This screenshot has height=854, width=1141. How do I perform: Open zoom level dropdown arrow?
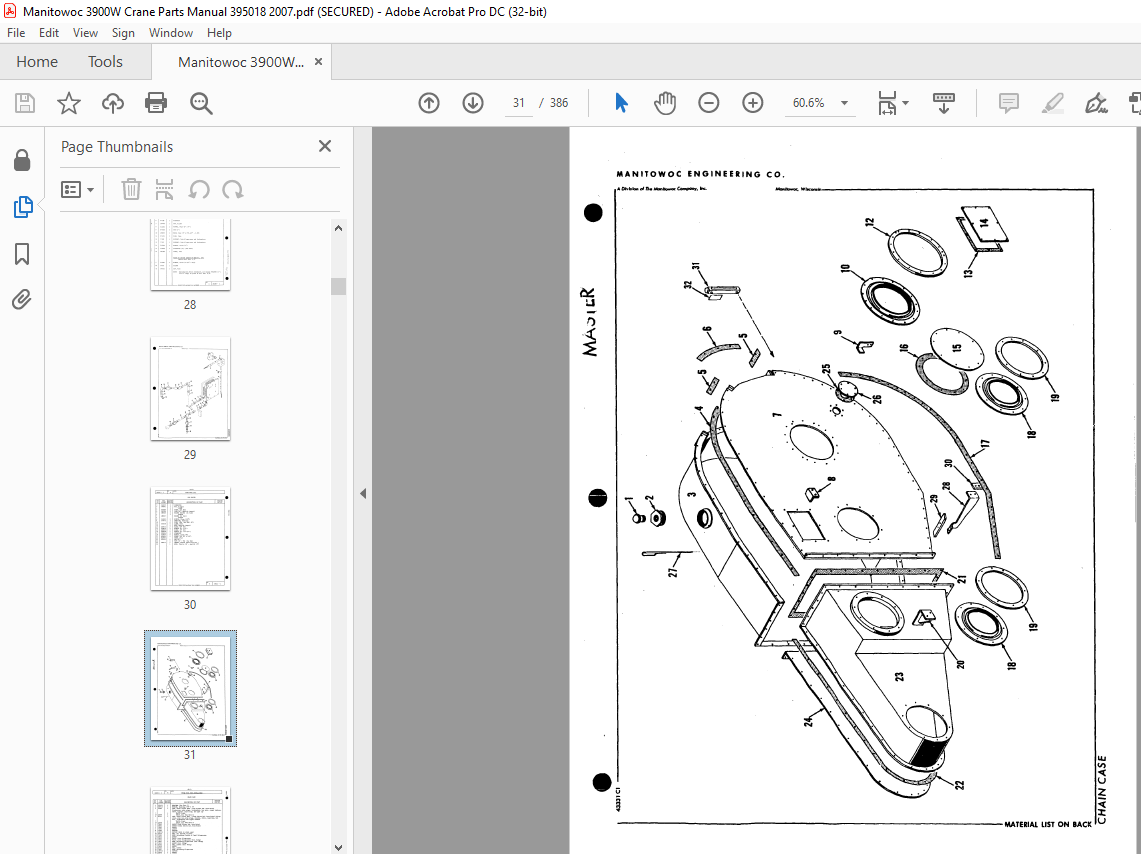844,103
